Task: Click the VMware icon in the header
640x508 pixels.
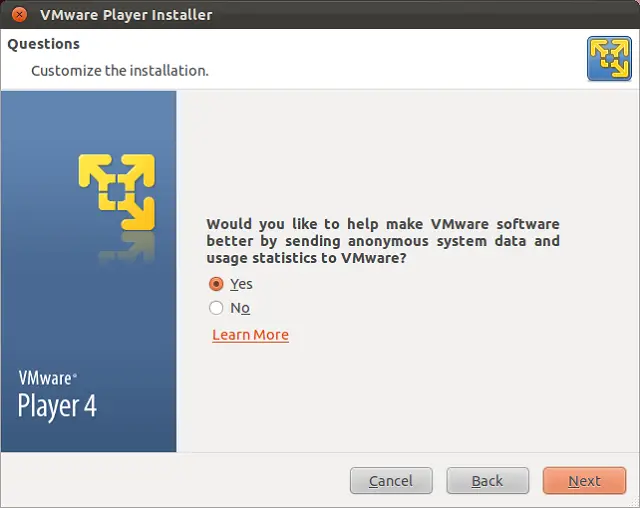Action: (x=609, y=58)
